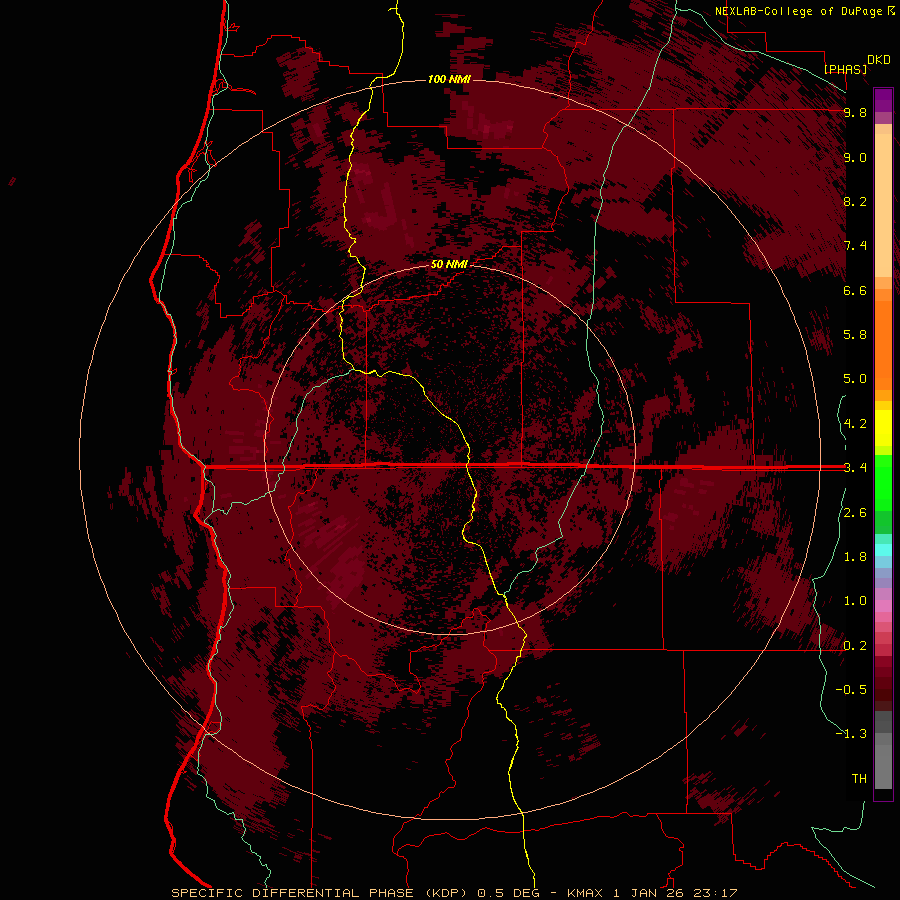
Task: Select the purple segment atop the color bar
Action: (x=883, y=100)
